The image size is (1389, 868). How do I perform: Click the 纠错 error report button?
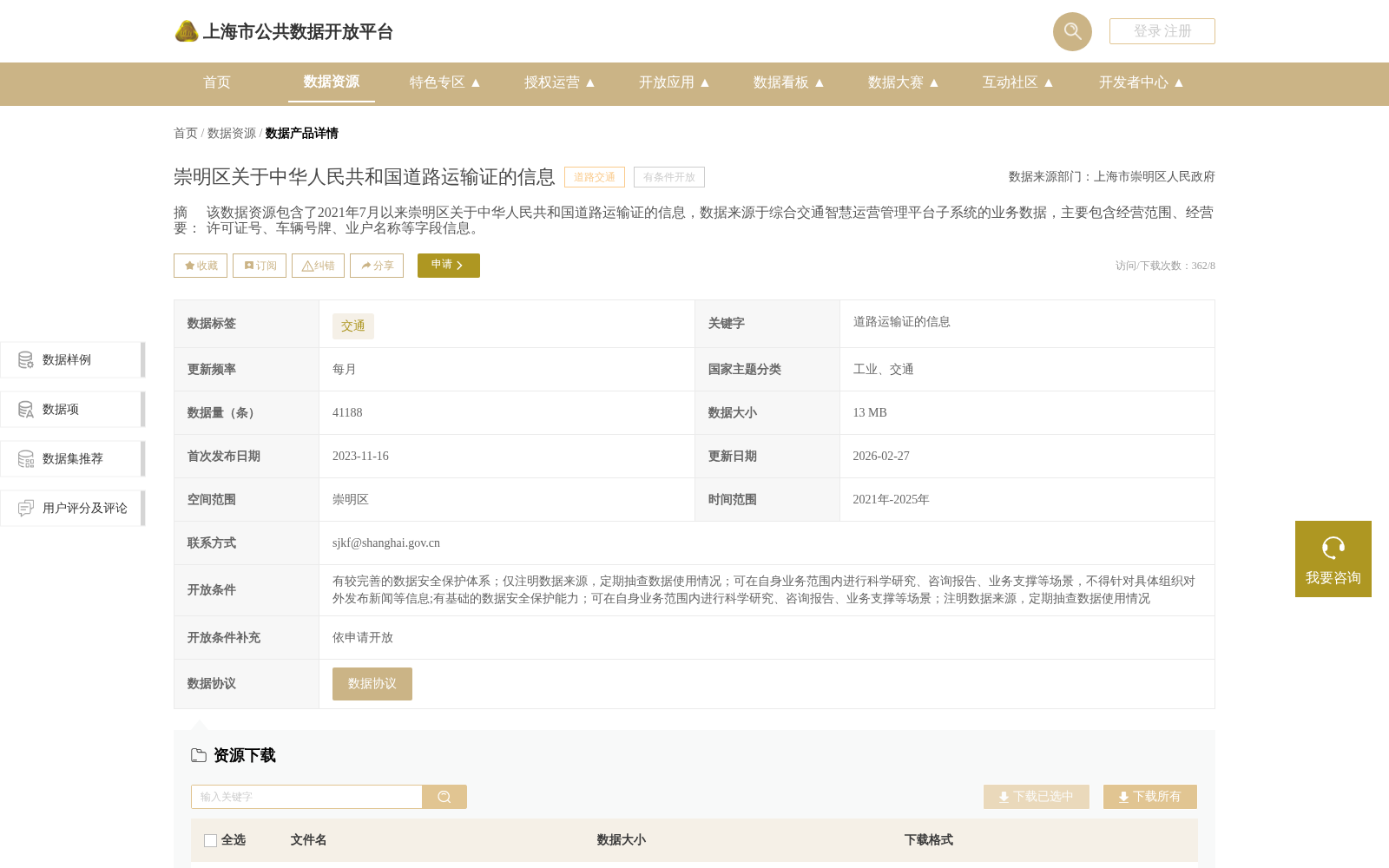pos(318,266)
